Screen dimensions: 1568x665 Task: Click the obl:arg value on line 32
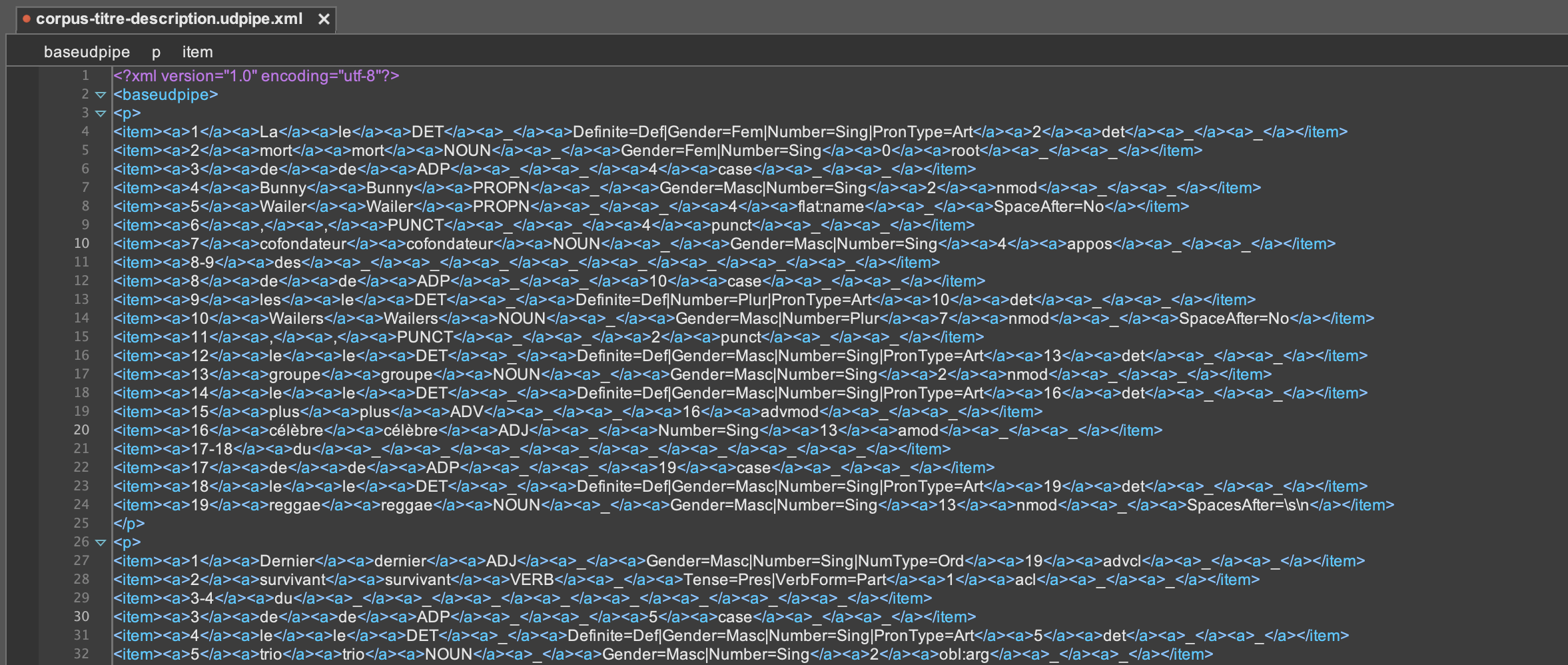(x=963, y=654)
